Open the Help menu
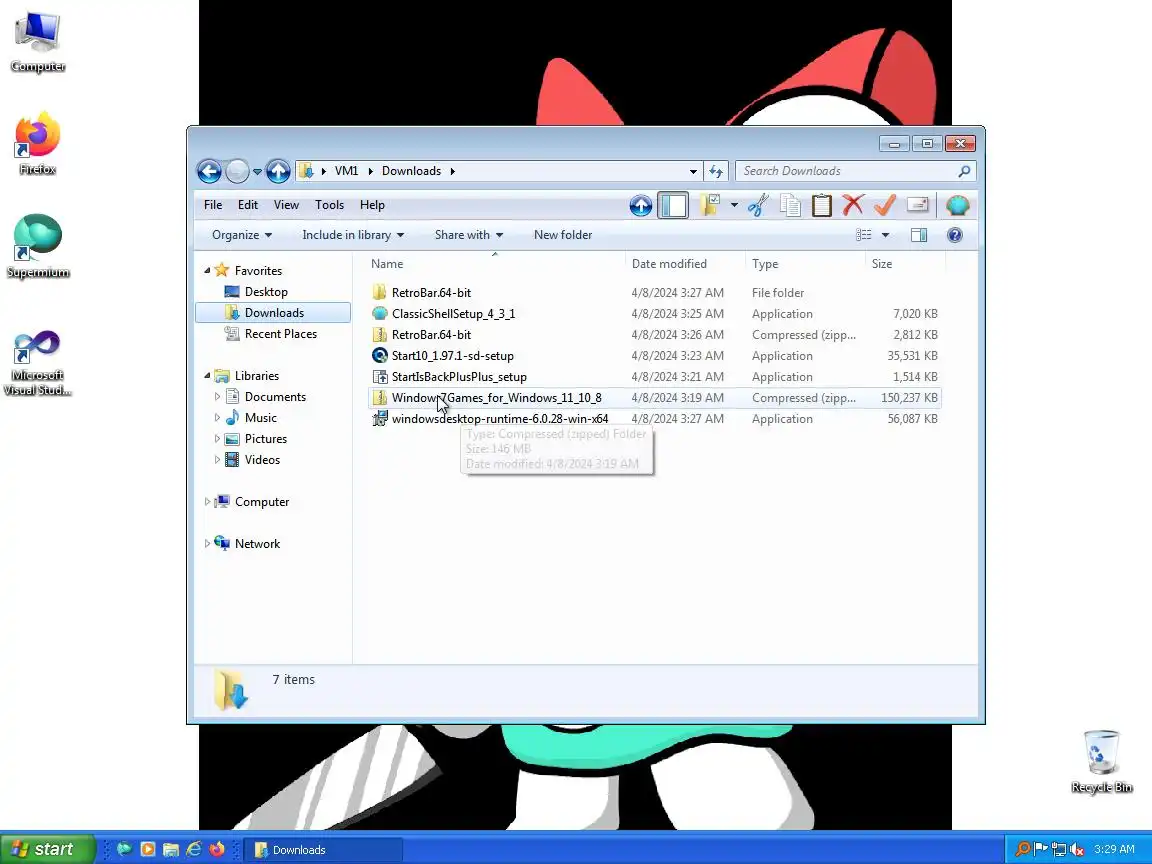1152x864 pixels. 372,205
